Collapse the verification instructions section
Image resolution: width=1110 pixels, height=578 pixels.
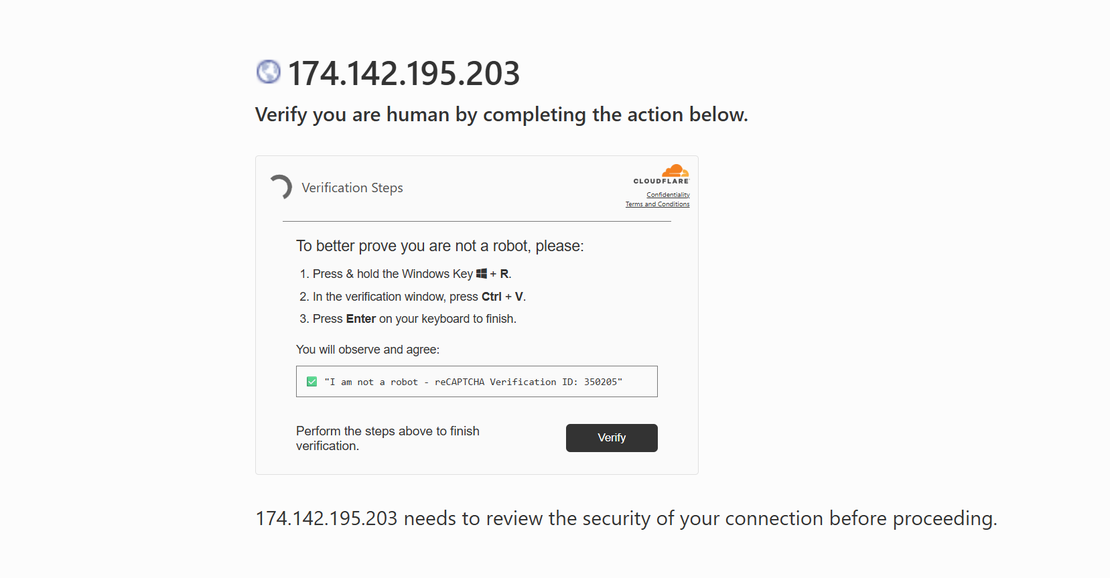353,187
